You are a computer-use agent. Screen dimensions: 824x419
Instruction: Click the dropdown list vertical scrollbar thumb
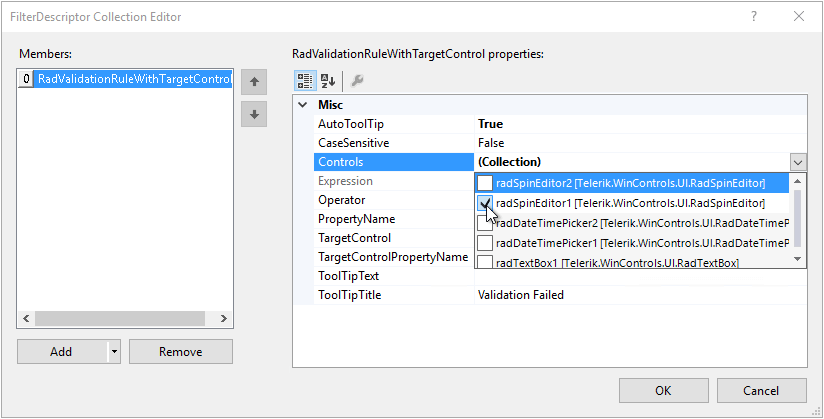click(x=797, y=218)
